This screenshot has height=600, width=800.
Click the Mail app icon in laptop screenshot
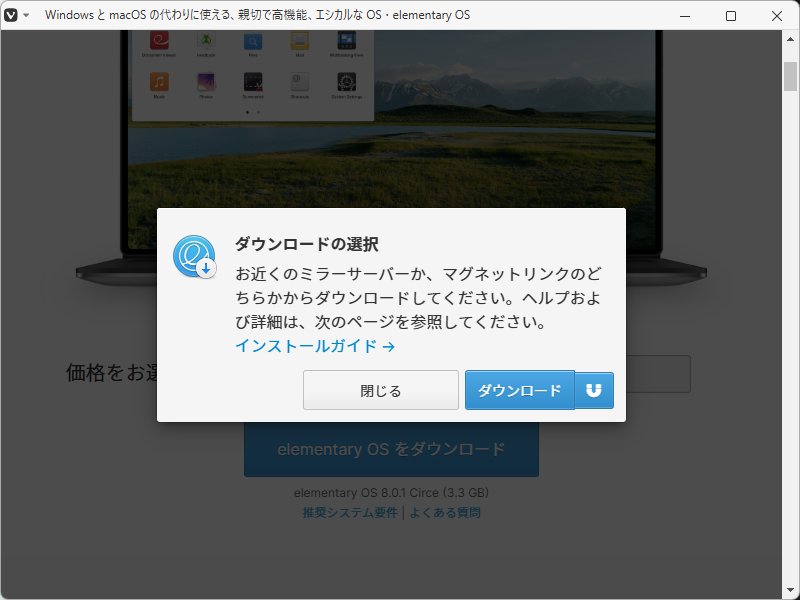[300, 40]
